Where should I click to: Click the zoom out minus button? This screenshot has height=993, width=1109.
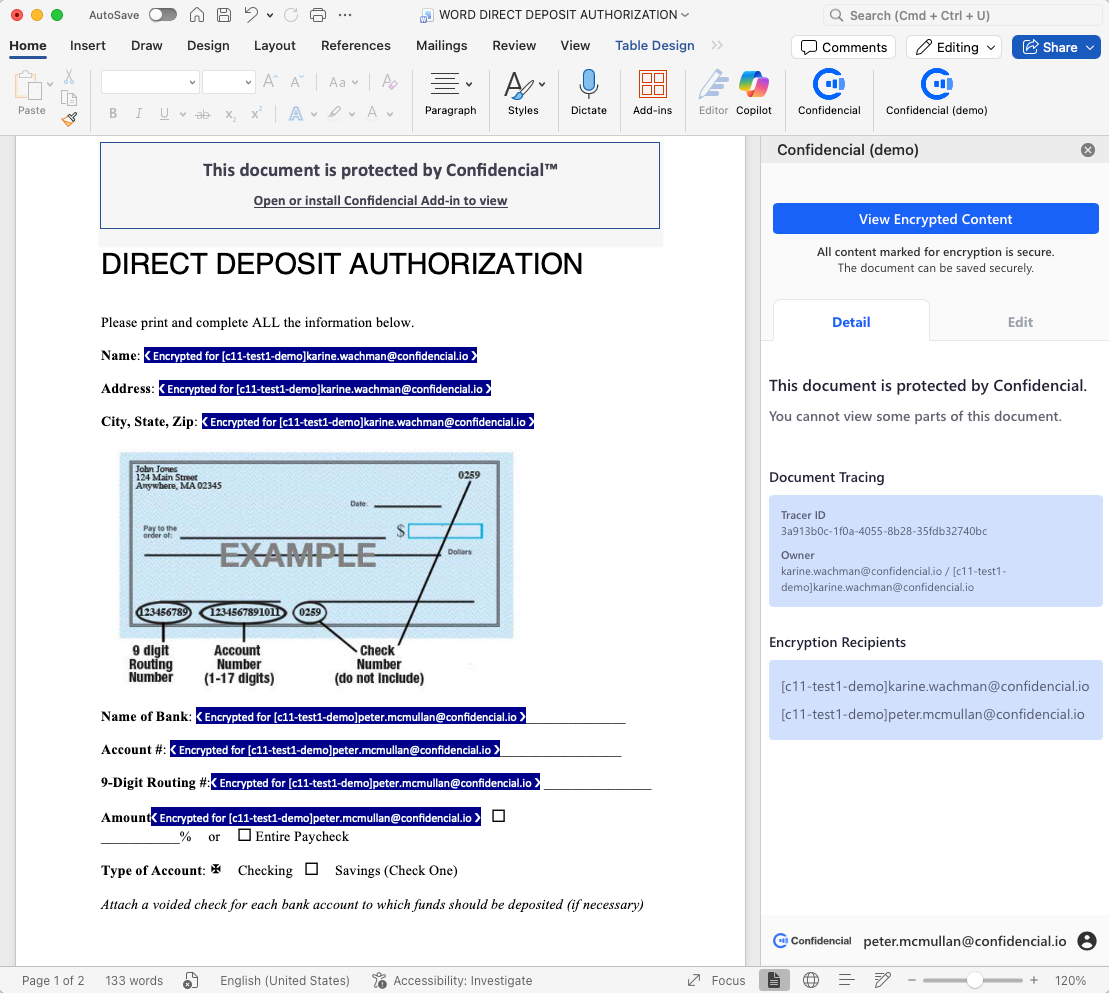912,980
